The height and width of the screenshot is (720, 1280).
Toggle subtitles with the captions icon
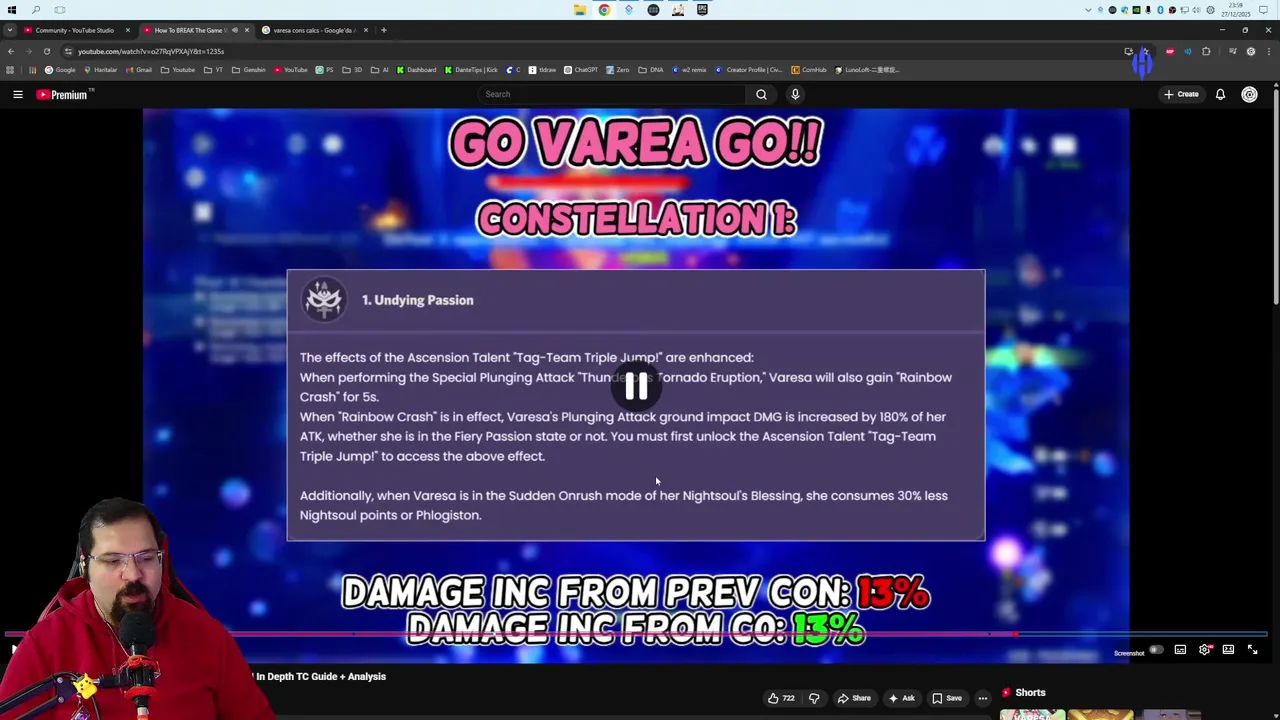coord(1180,650)
